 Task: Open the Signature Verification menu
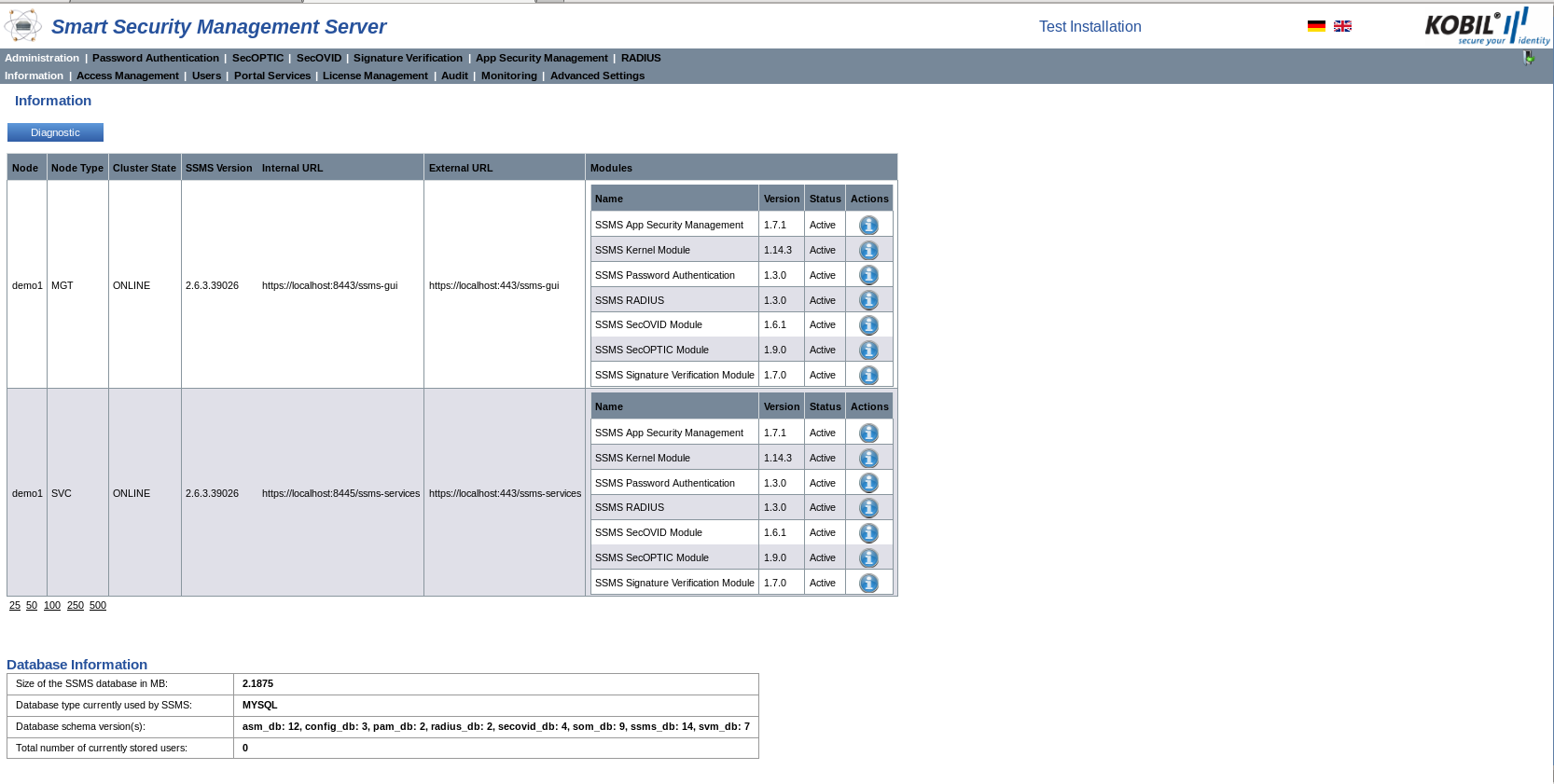[408, 58]
